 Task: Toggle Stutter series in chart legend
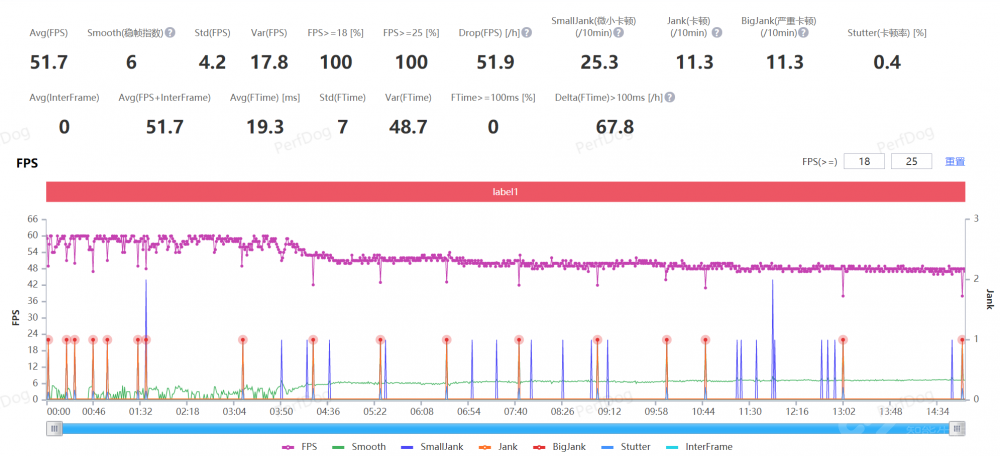[624, 447]
